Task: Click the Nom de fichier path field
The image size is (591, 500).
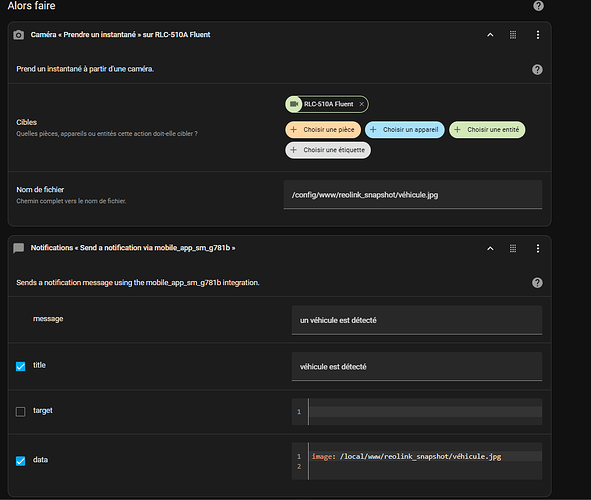Action: pyautogui.click(x=413, y=194)
